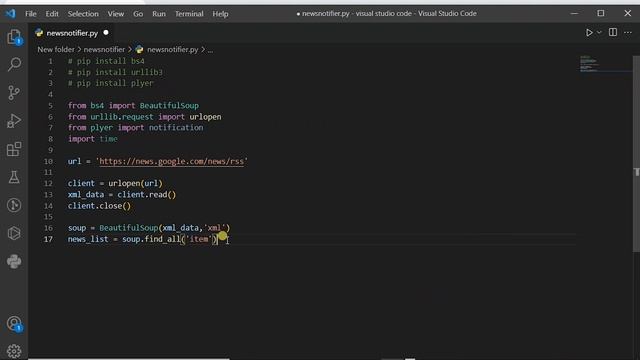This screenshot has width=640, height=360.
Task: Open the Explorer view in activity bar
Action: (x=14, y=37)
